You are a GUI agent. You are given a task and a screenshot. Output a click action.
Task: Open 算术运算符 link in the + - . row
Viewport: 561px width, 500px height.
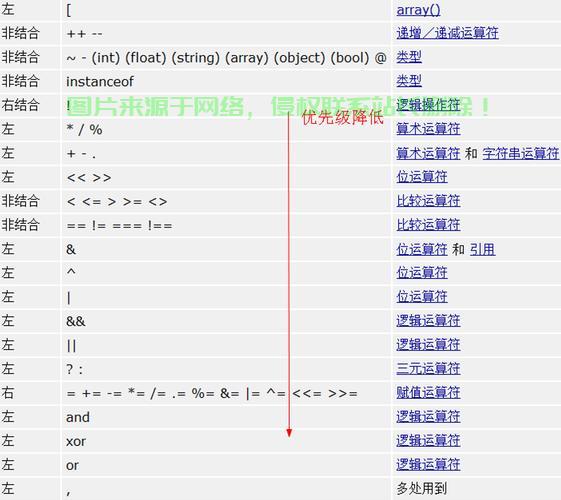tap(428, 153)
